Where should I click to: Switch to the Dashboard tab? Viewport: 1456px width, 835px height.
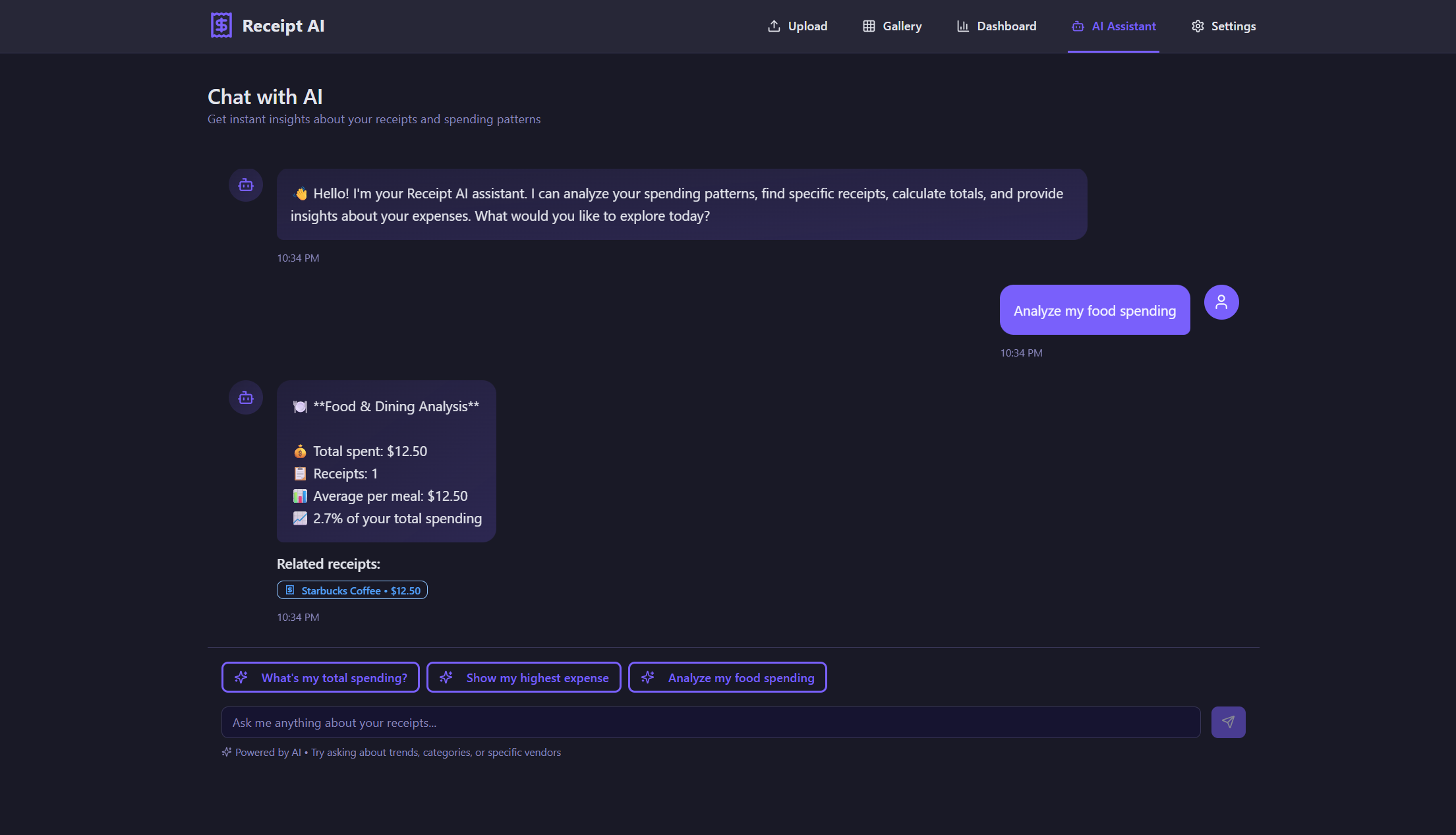(997, 26)
